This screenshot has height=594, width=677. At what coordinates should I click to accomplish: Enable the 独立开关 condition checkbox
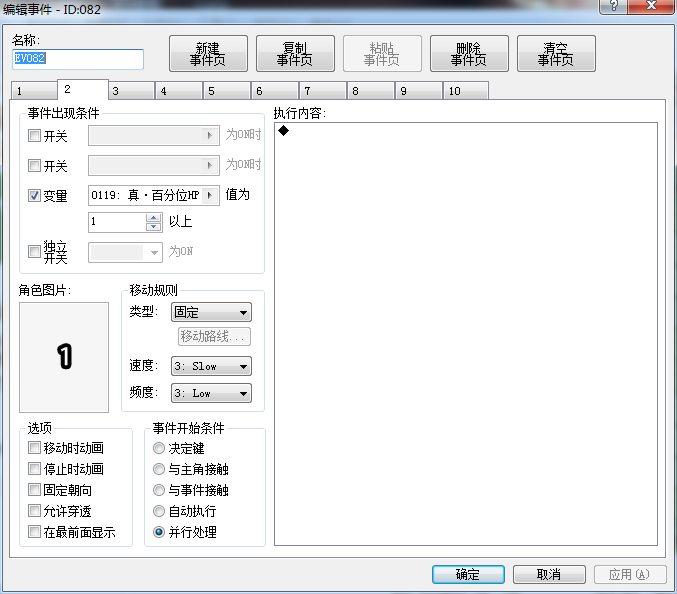click(x=34, y=251)
